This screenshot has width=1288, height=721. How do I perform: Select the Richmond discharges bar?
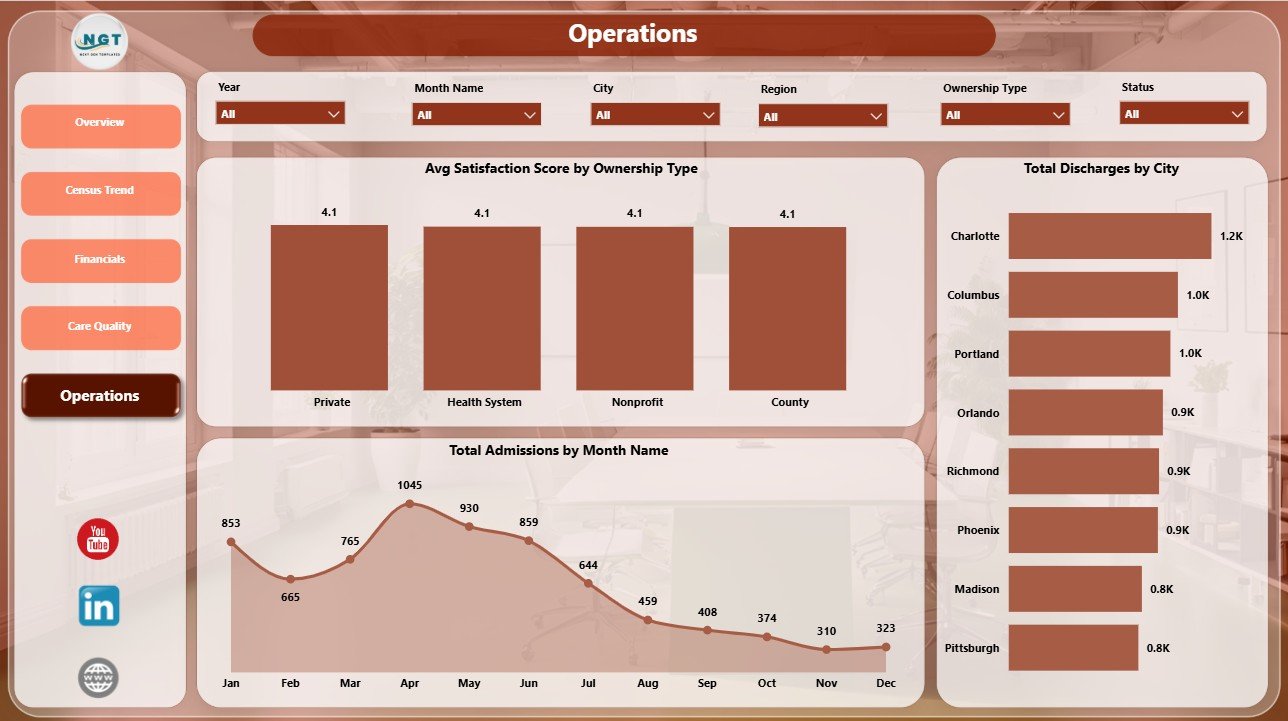(1084, 471)
